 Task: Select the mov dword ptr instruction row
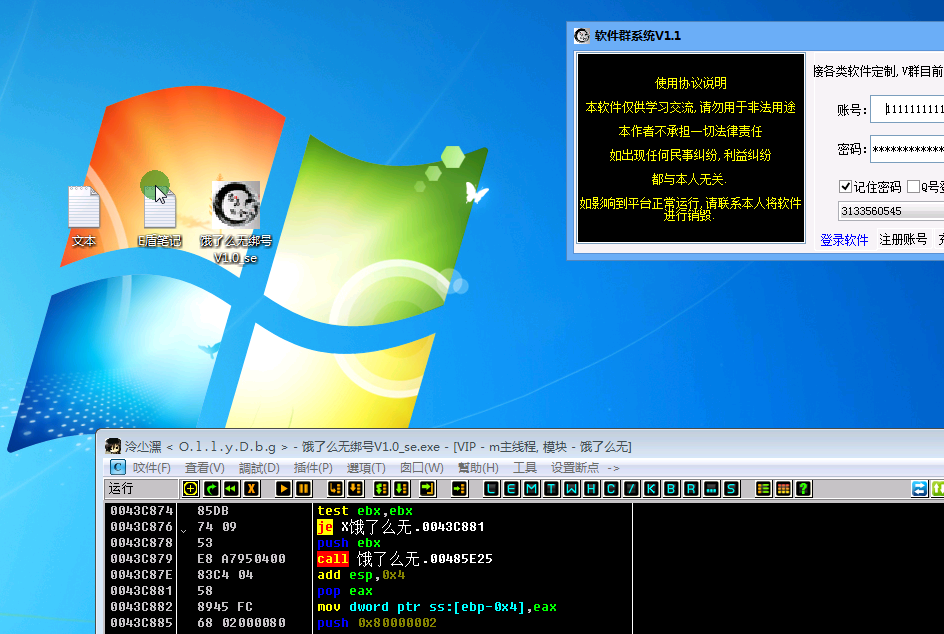368,607
